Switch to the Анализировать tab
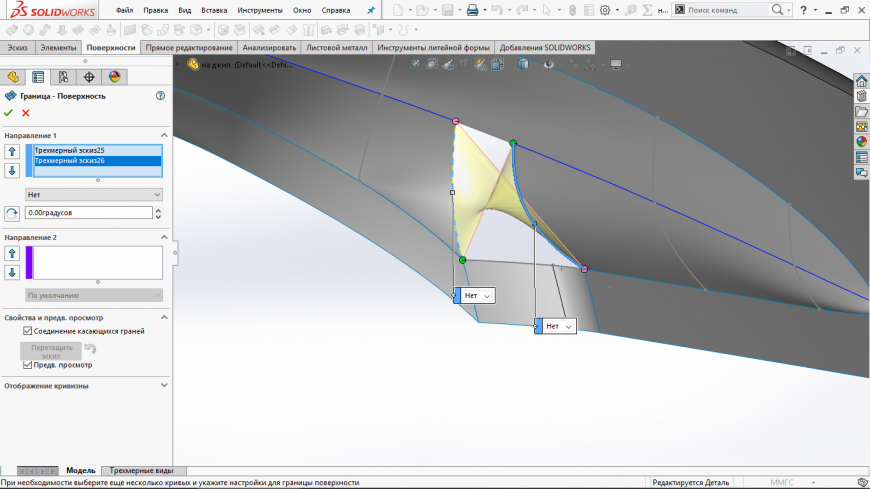Image resolution: width=870 pixels, height=489 pixels. tap(269, 48)
